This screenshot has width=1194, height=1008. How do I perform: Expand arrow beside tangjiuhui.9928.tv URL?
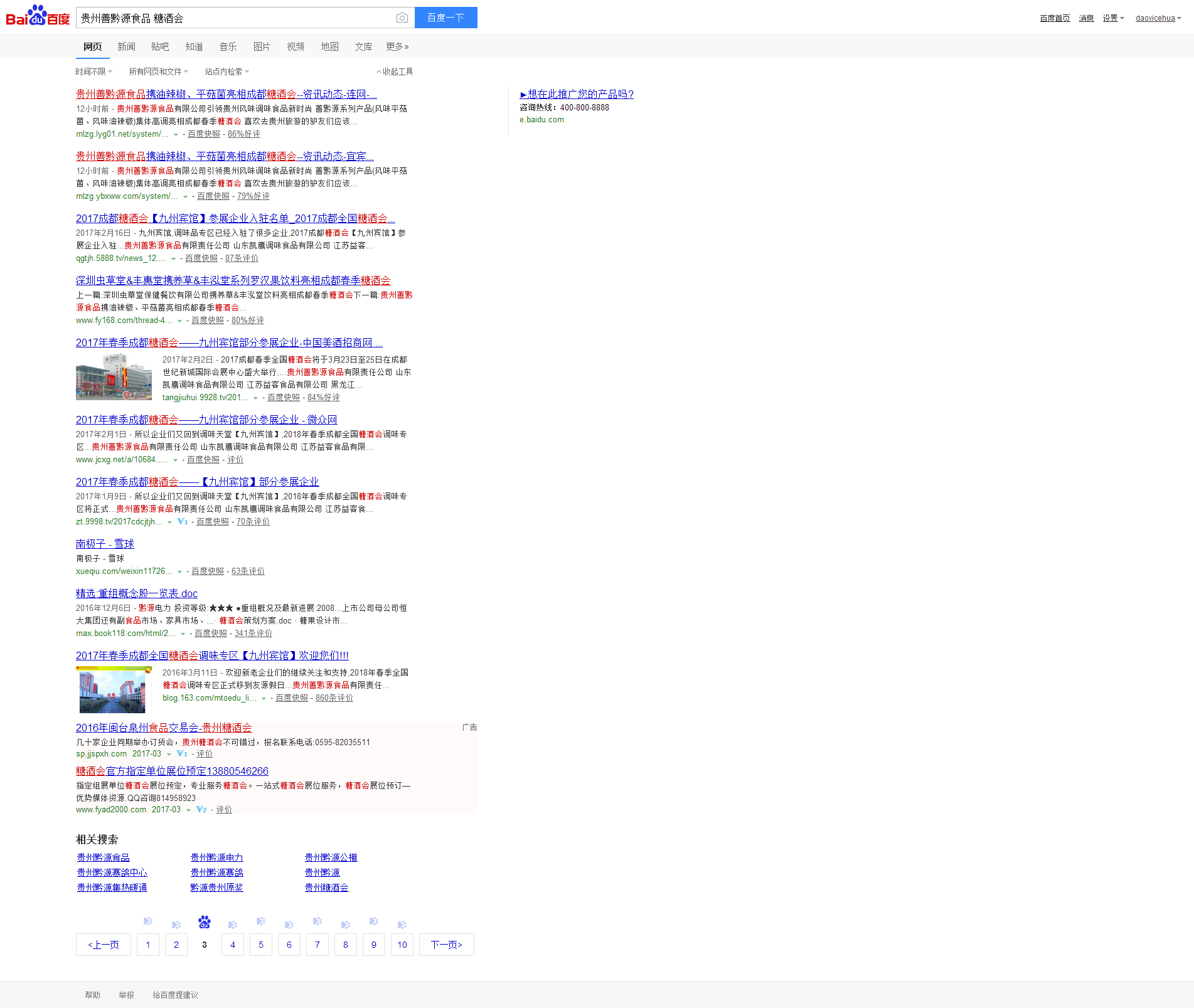[x=255, y=398]
